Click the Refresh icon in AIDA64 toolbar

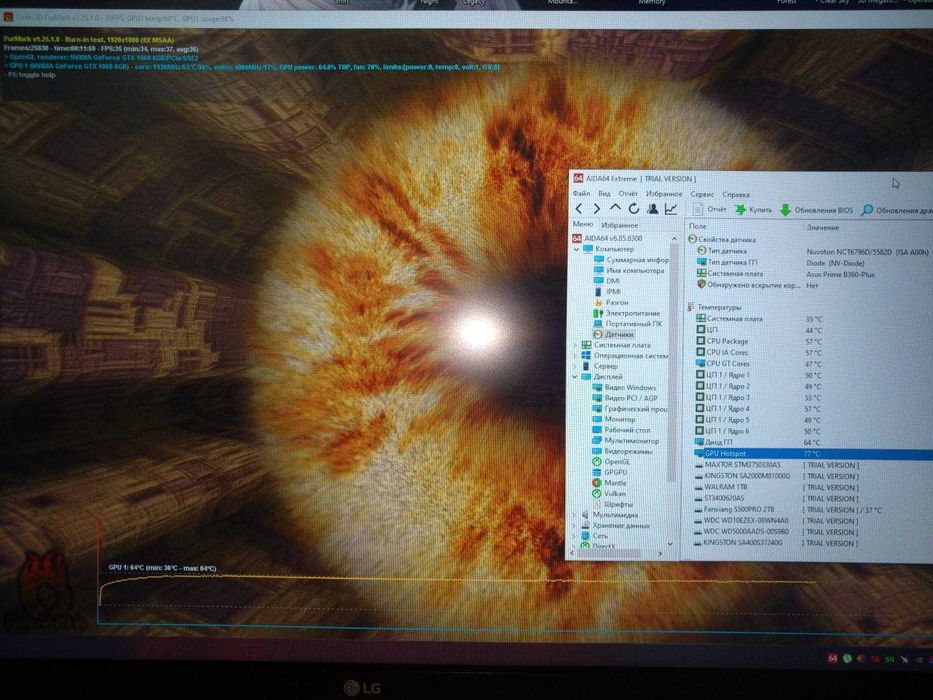point(634,208)
